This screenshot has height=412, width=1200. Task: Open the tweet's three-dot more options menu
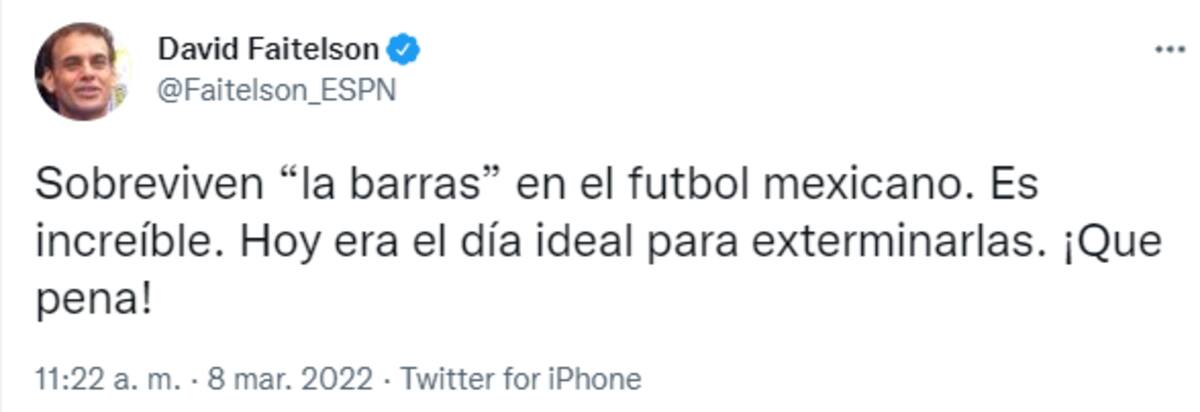pyautogui.click(x=1168, y=50)
